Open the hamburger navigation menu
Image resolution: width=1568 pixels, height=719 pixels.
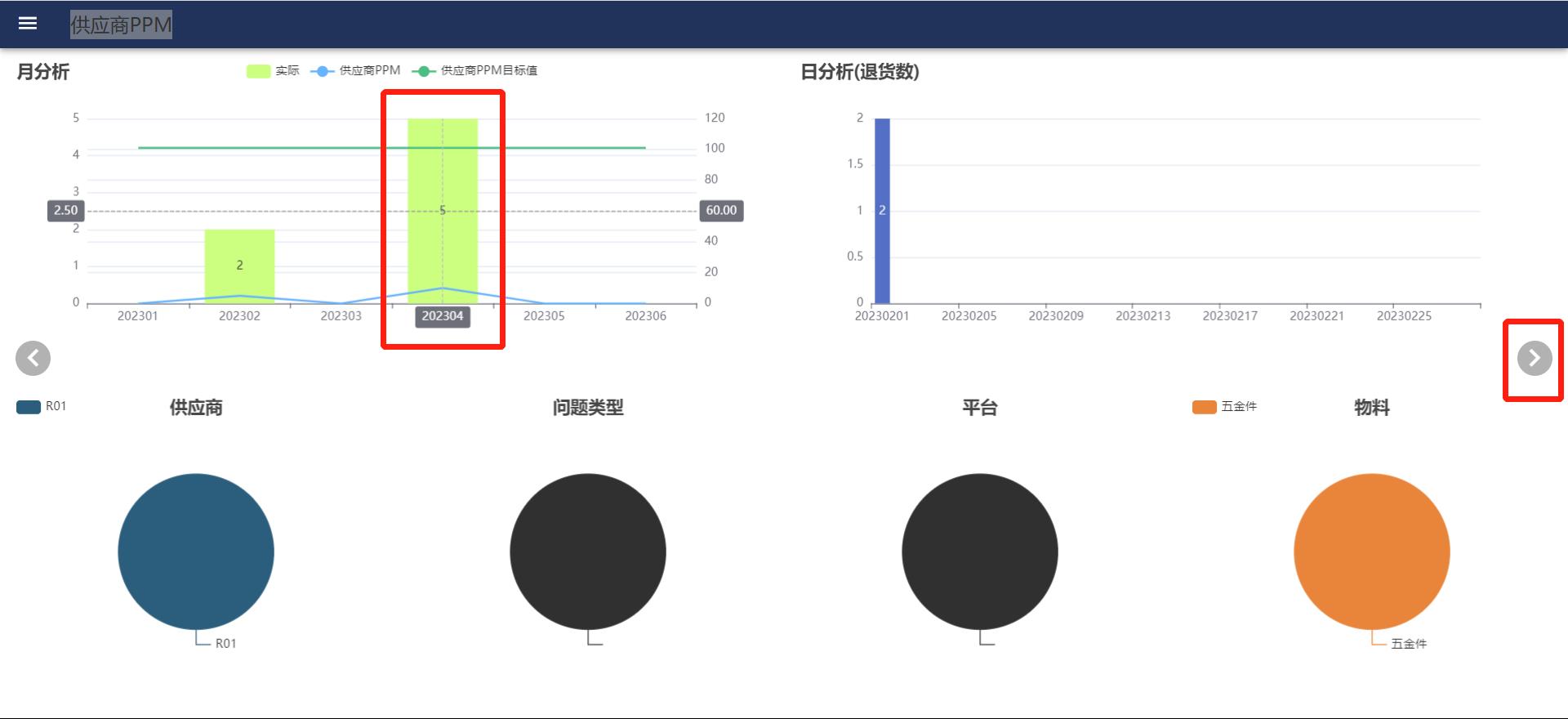28,24
